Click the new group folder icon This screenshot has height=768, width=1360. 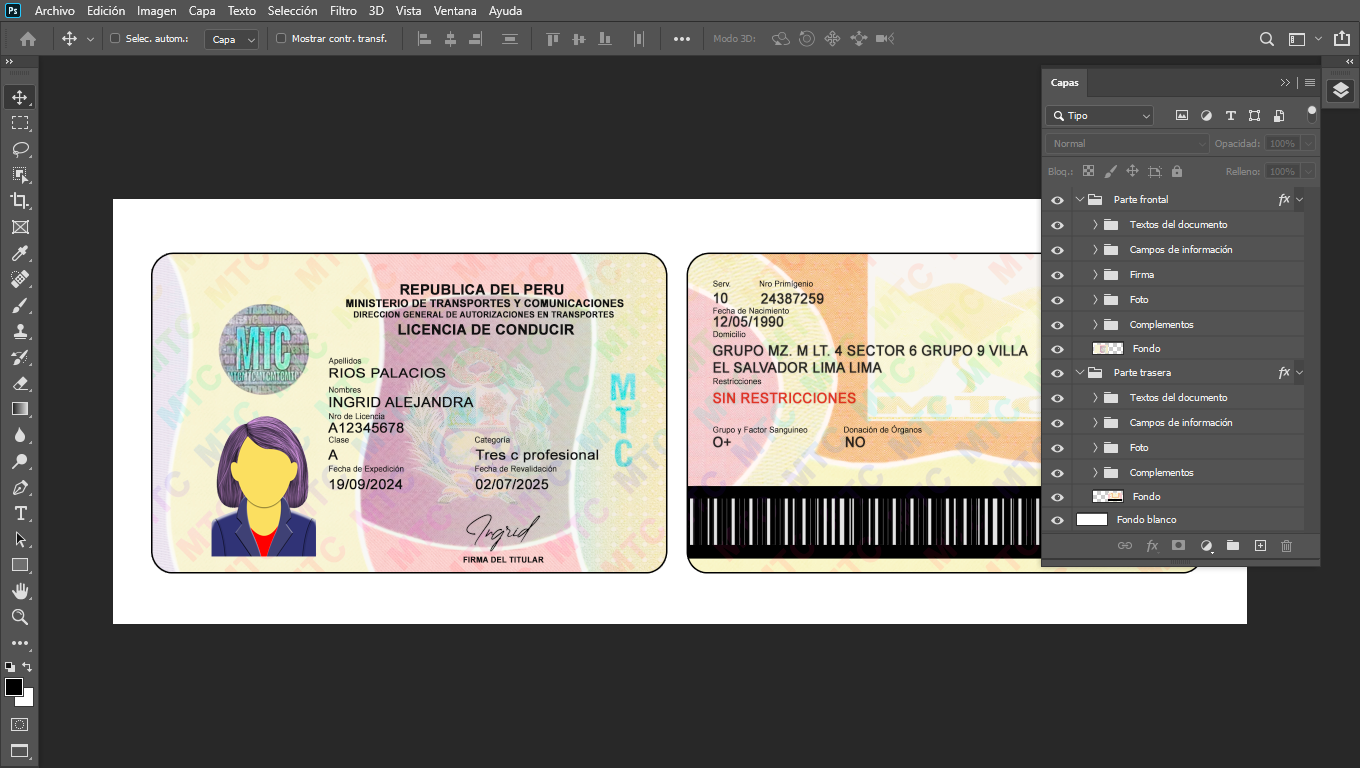pos(1233,546)
